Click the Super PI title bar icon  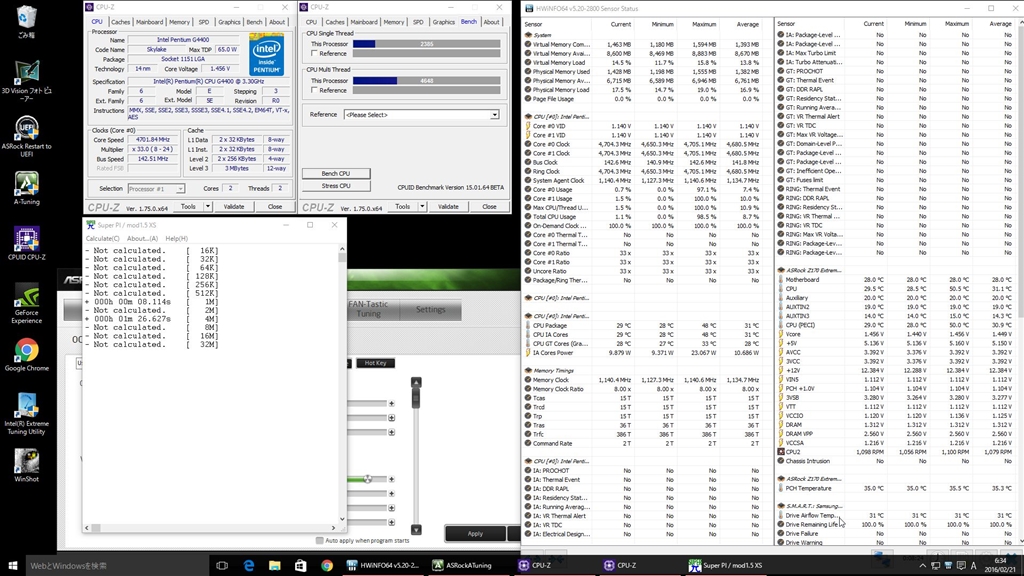91,225
